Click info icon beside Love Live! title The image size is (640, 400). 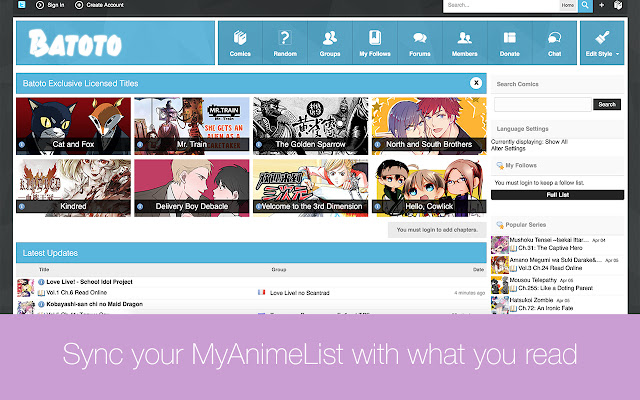coord(41,282)
